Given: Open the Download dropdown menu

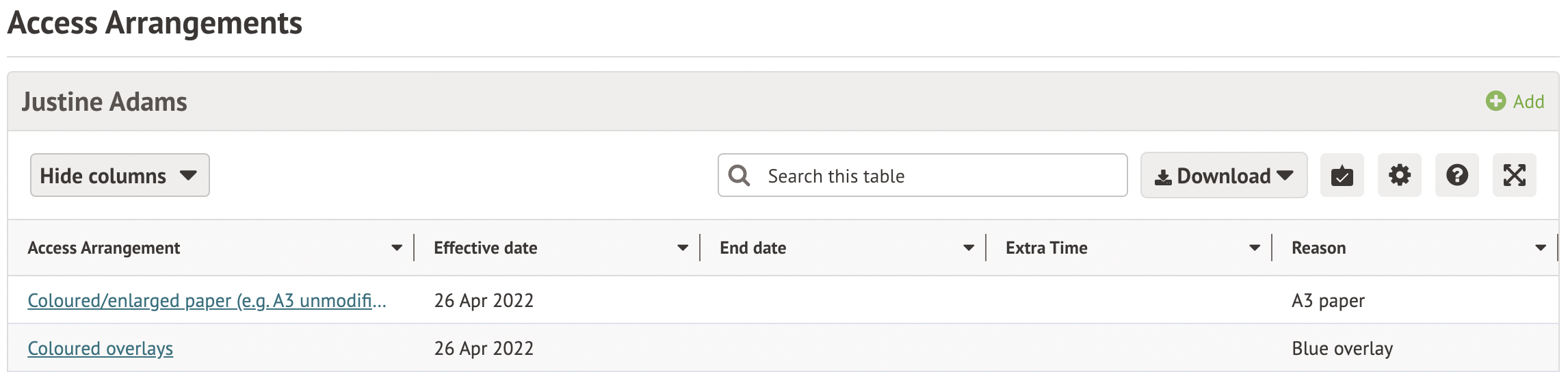Looking at the screenshot, I should [x=1223, y=176].
